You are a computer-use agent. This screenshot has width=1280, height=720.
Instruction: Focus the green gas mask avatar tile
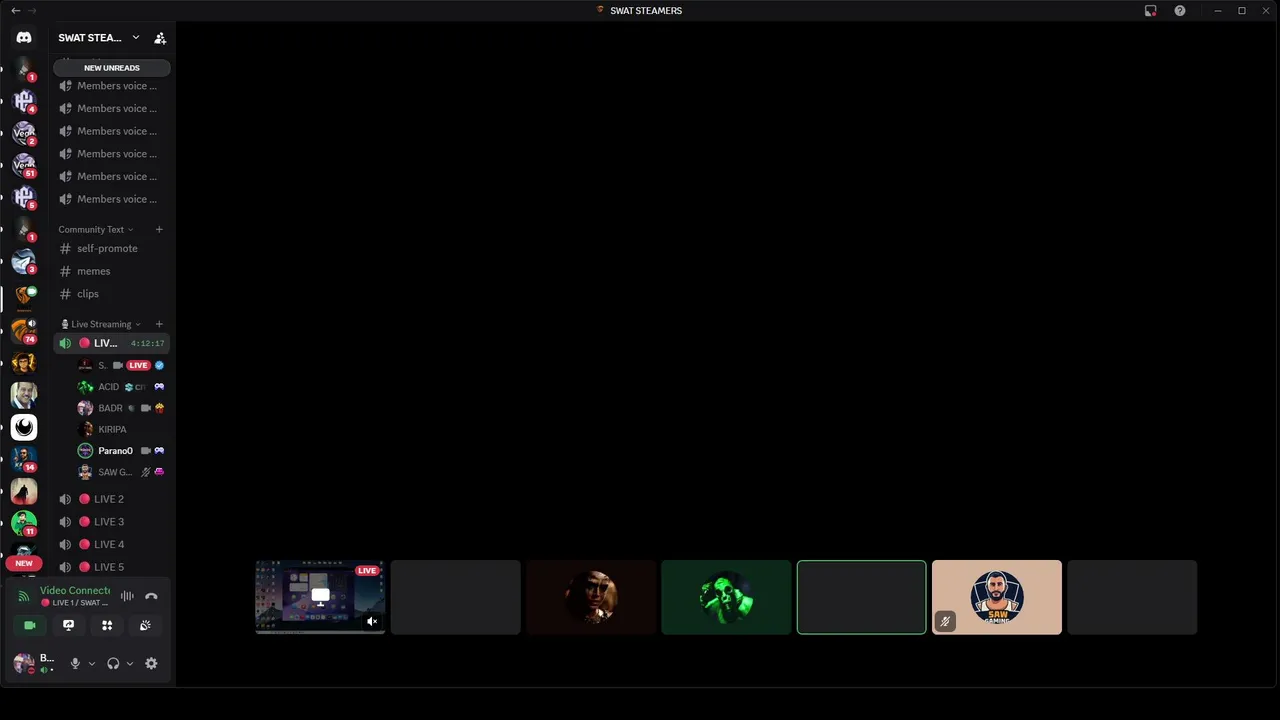tap(726, 597)
